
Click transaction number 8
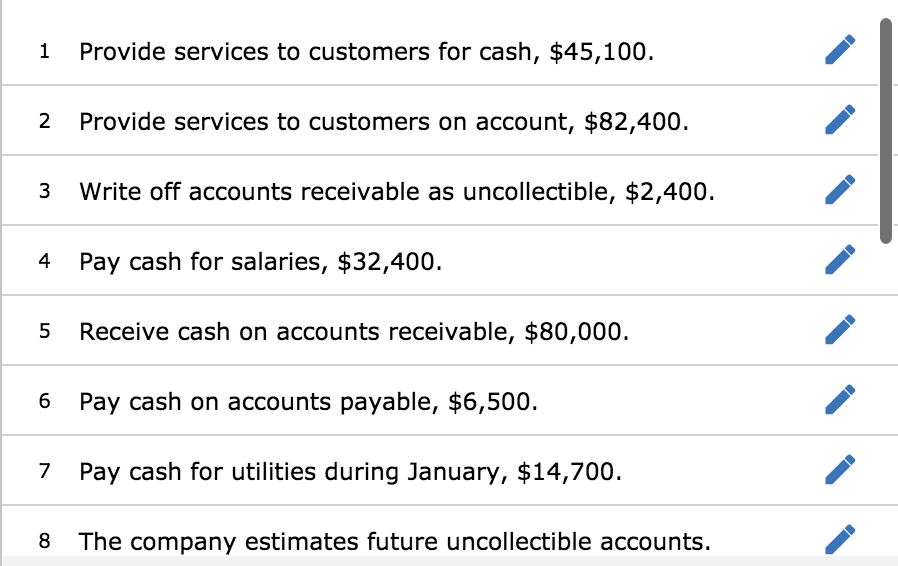(44, 541)
